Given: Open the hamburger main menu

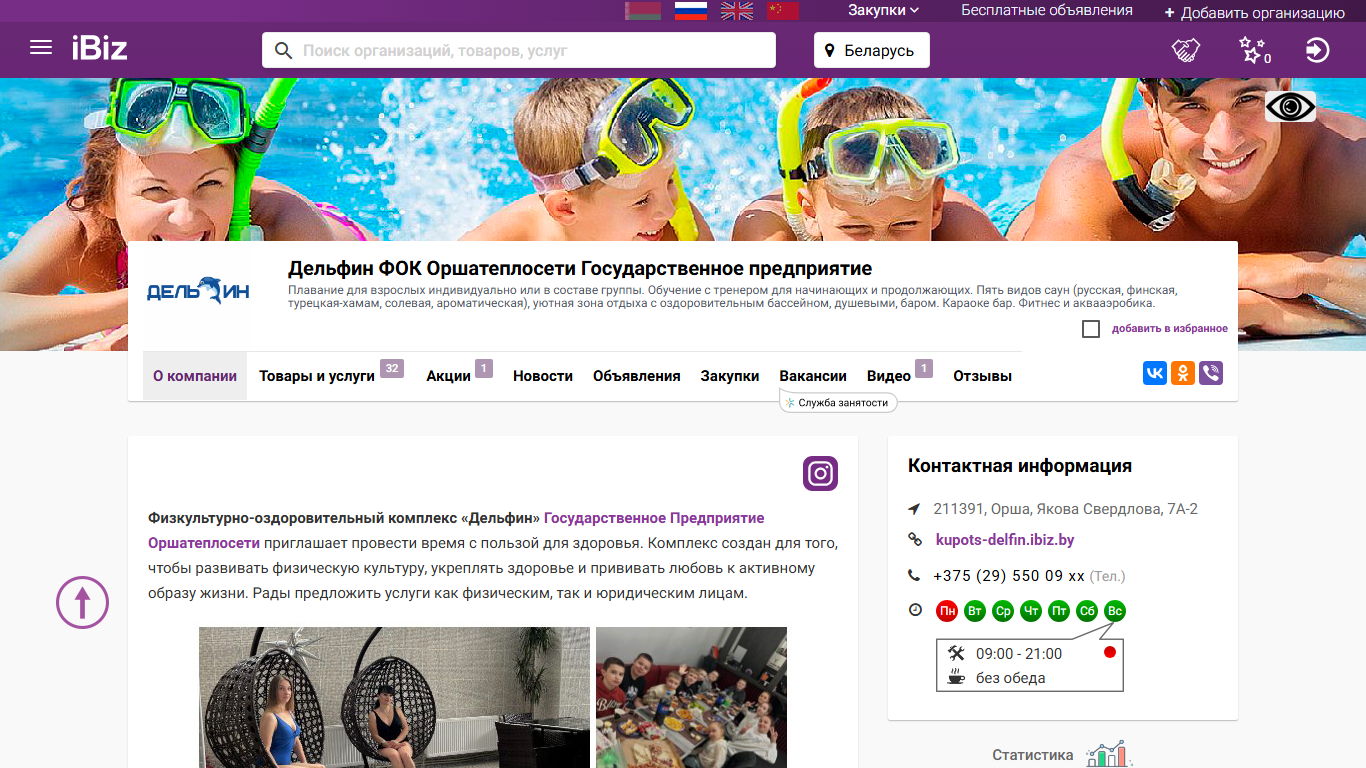Looking at the screenshot, I should tap(41, 48).
